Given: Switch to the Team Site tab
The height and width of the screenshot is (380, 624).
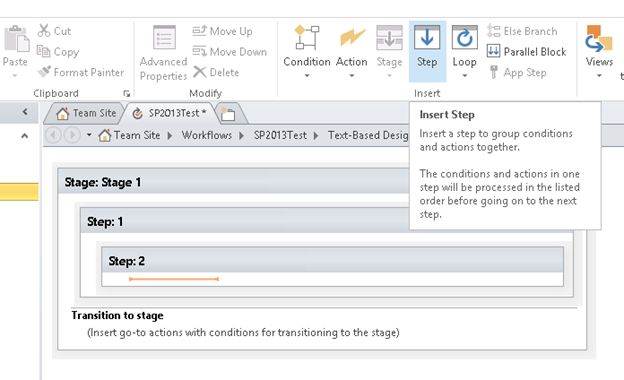Looking at the screenshot, I should [x=85, y=113].
